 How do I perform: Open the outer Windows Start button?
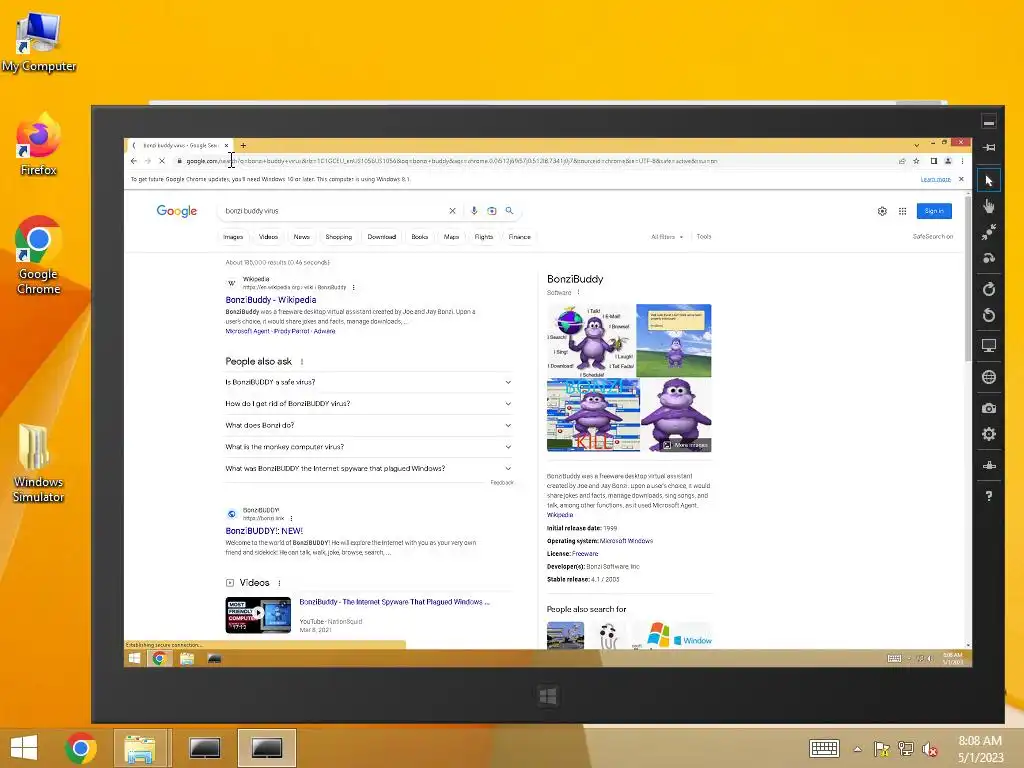click(x=24, y=748)
